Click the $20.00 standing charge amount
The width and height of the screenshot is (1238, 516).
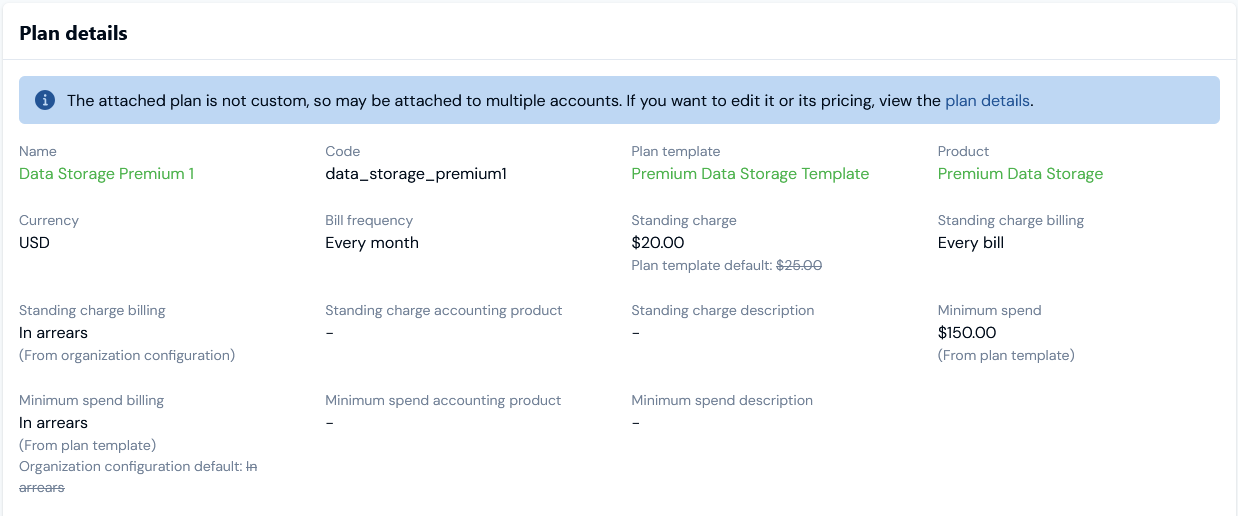658,243
